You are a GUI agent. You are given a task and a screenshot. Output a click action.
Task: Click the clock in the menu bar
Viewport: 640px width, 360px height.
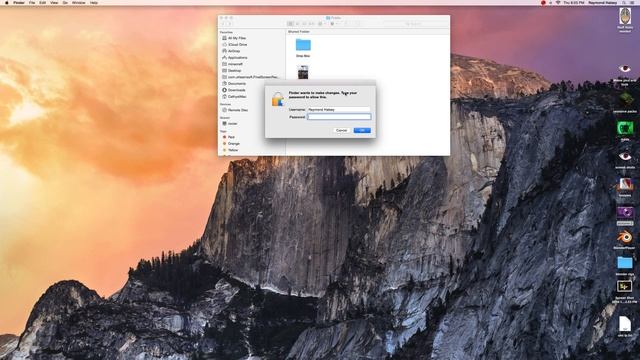click(x=573, y=2)
